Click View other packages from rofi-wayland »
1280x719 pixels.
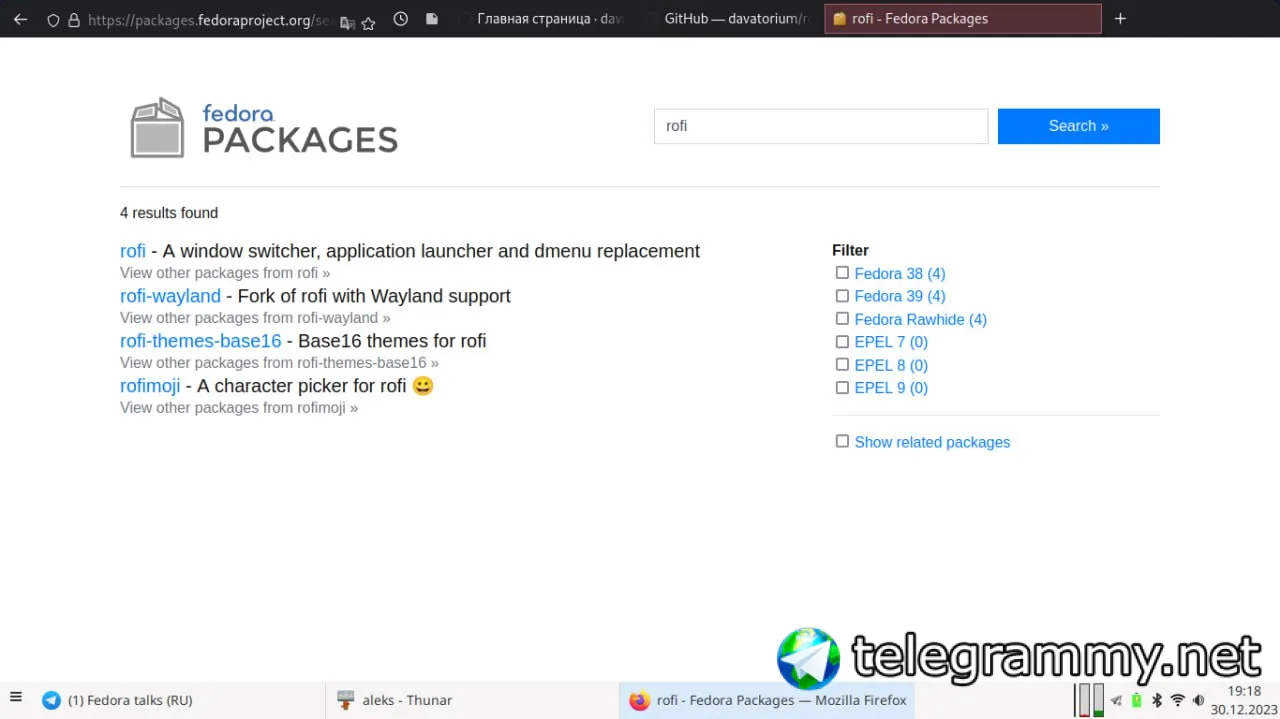tap(255, 318)
